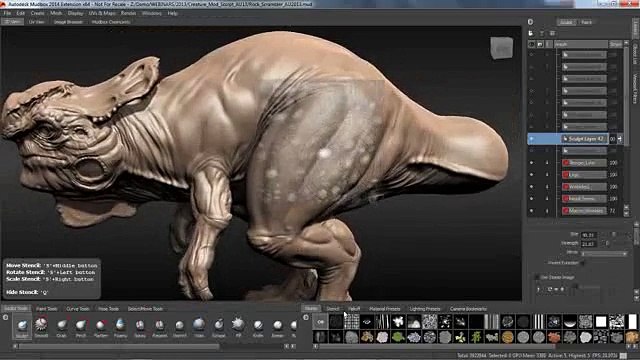Switch to the Curve Tools tab
This screenshot has width=640, height=360.
point(78,309)
